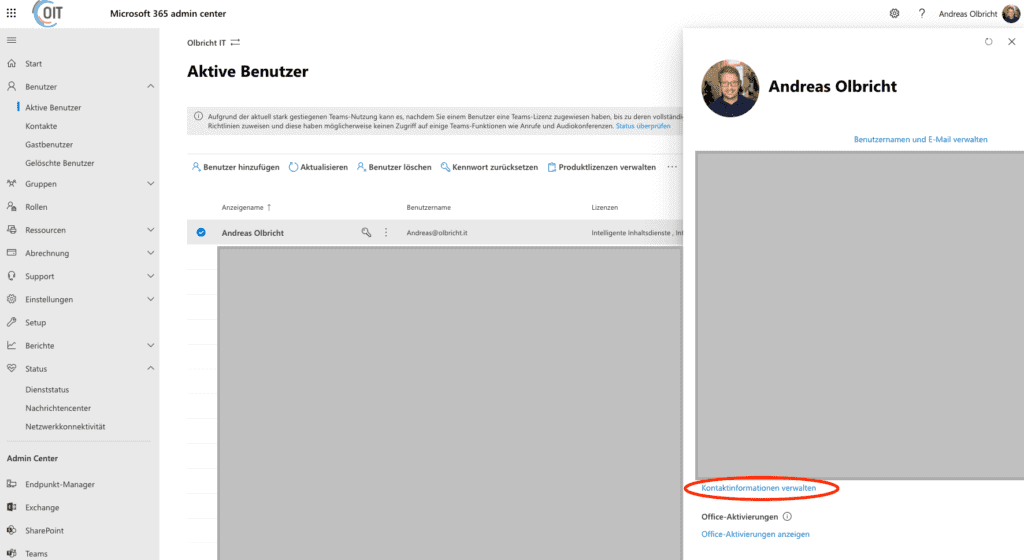Click the Teams icon

(x=11, y=553)
